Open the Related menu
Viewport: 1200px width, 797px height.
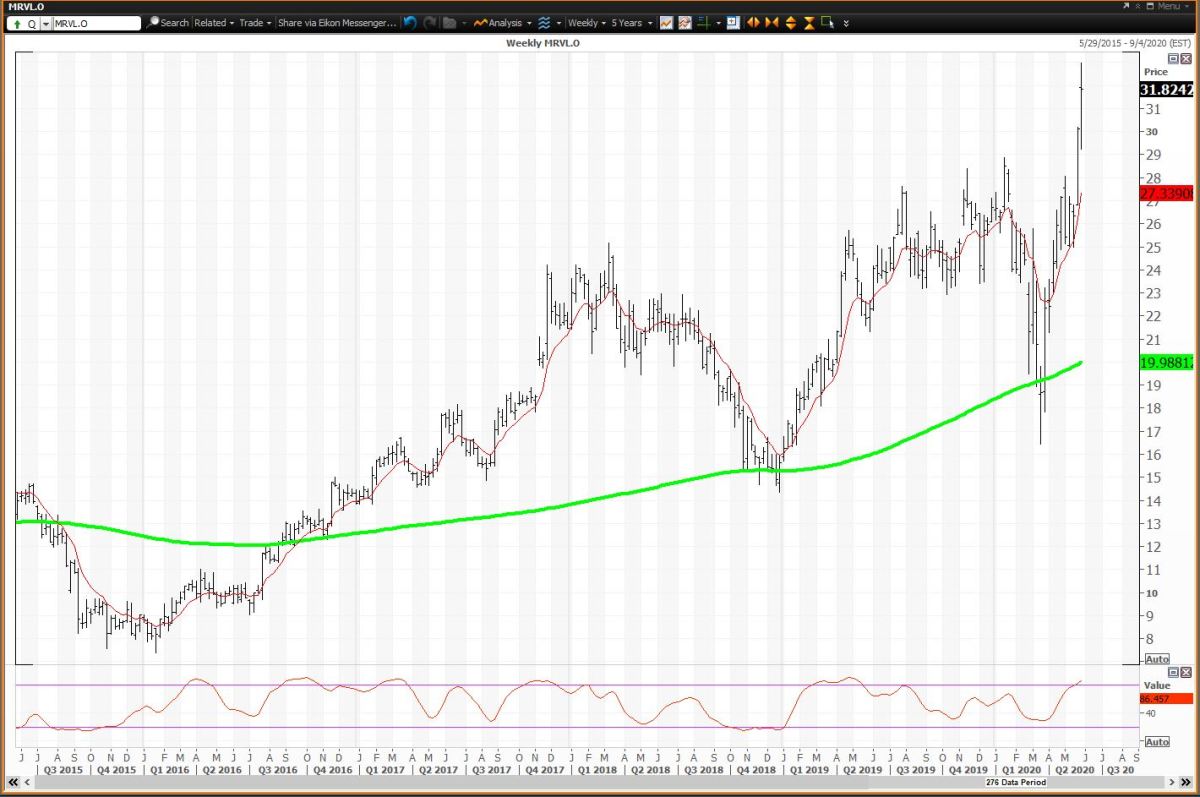(214, 22)
